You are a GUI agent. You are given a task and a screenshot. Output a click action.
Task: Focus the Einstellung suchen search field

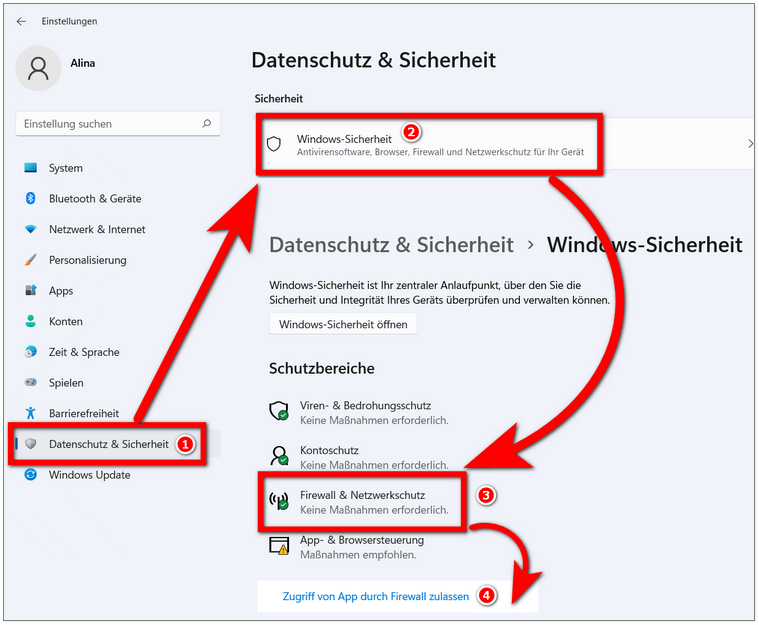tap(118, 123)
